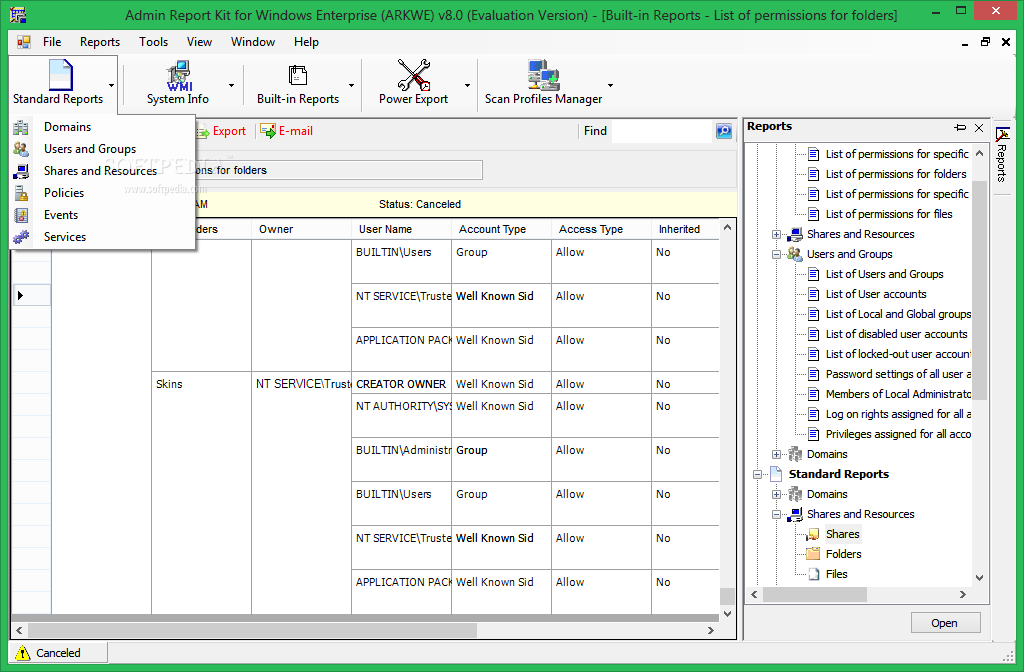Collapse the Users and Groups tree node
The height and width of the screenshot is (672, 1024).
[776, 255]
